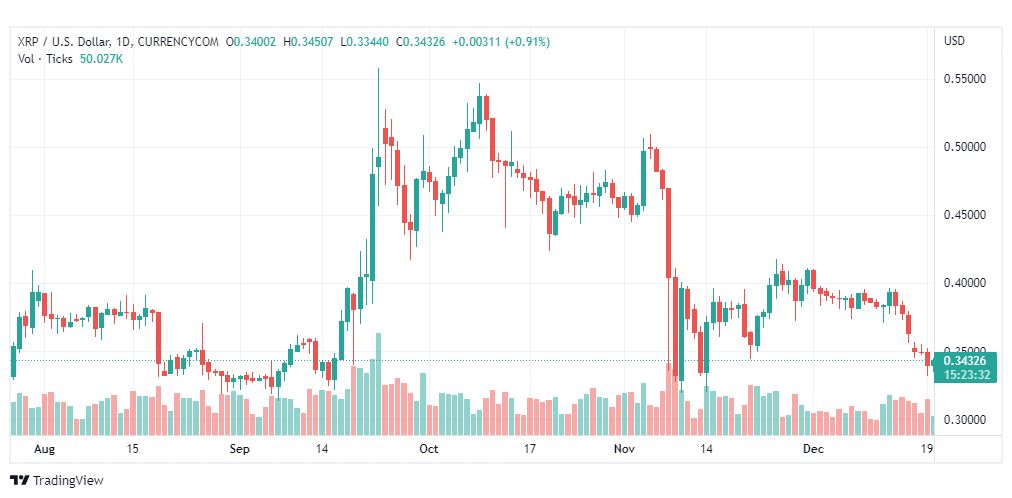
Task: Click the 0.50000 price axis label
Action: point(965,147)
